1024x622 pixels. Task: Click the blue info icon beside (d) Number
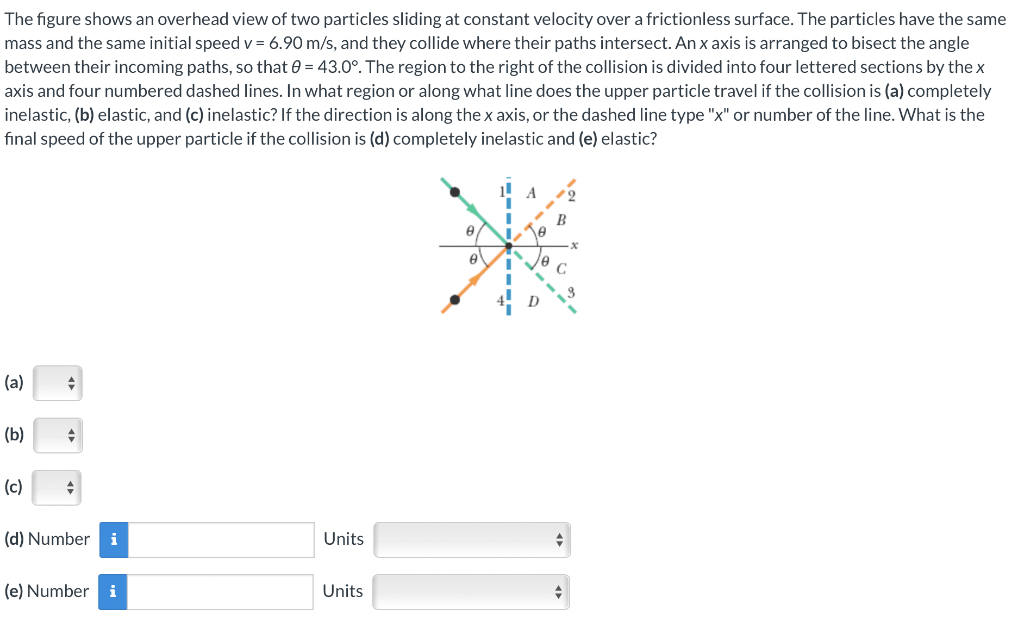[x=113, y=539]
